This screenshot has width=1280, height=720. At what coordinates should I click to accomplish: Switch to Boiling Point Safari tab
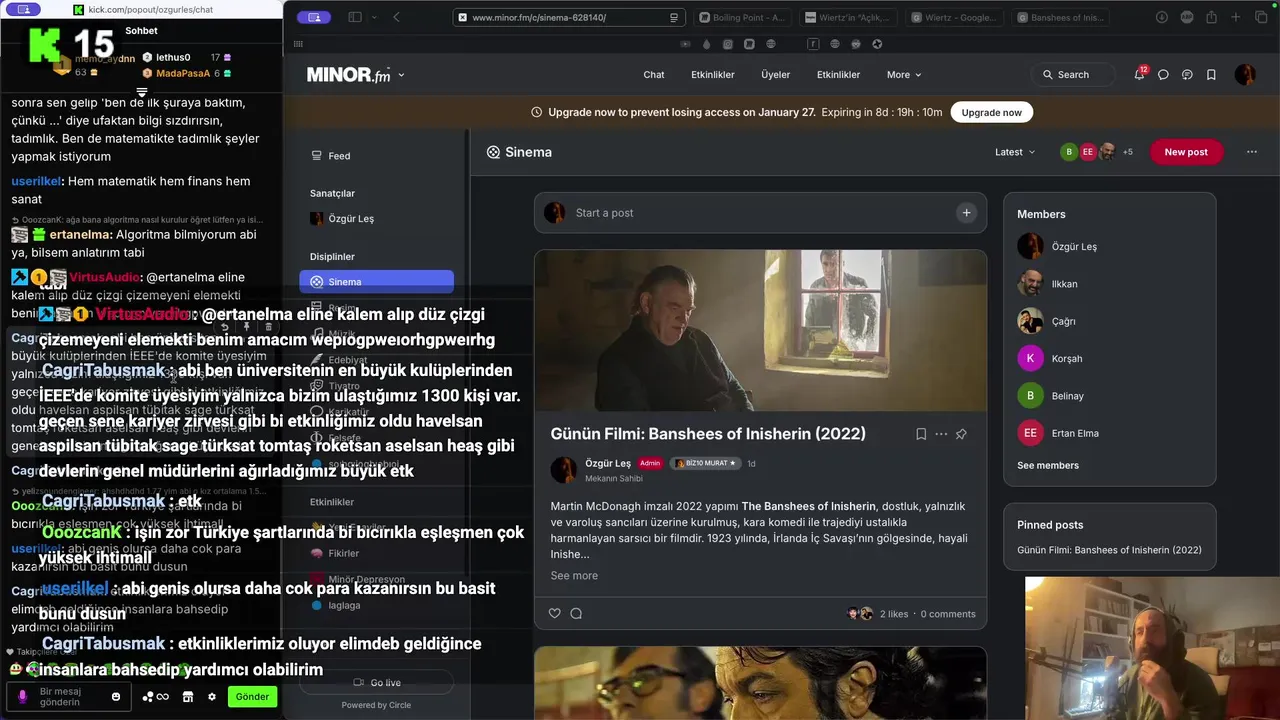pyautogui.click(x=741, y=17)
